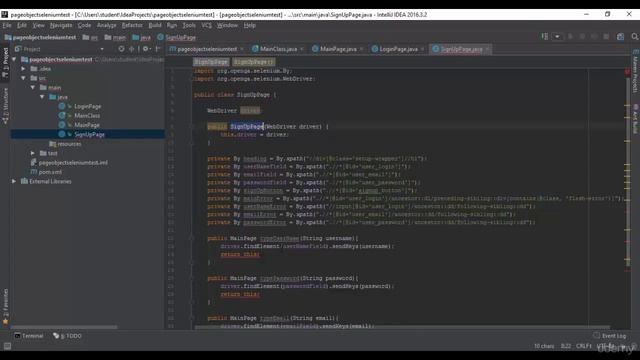Collapse the pageobjectseleniumtest root node

pyautogui.click(x=14, y=60)
